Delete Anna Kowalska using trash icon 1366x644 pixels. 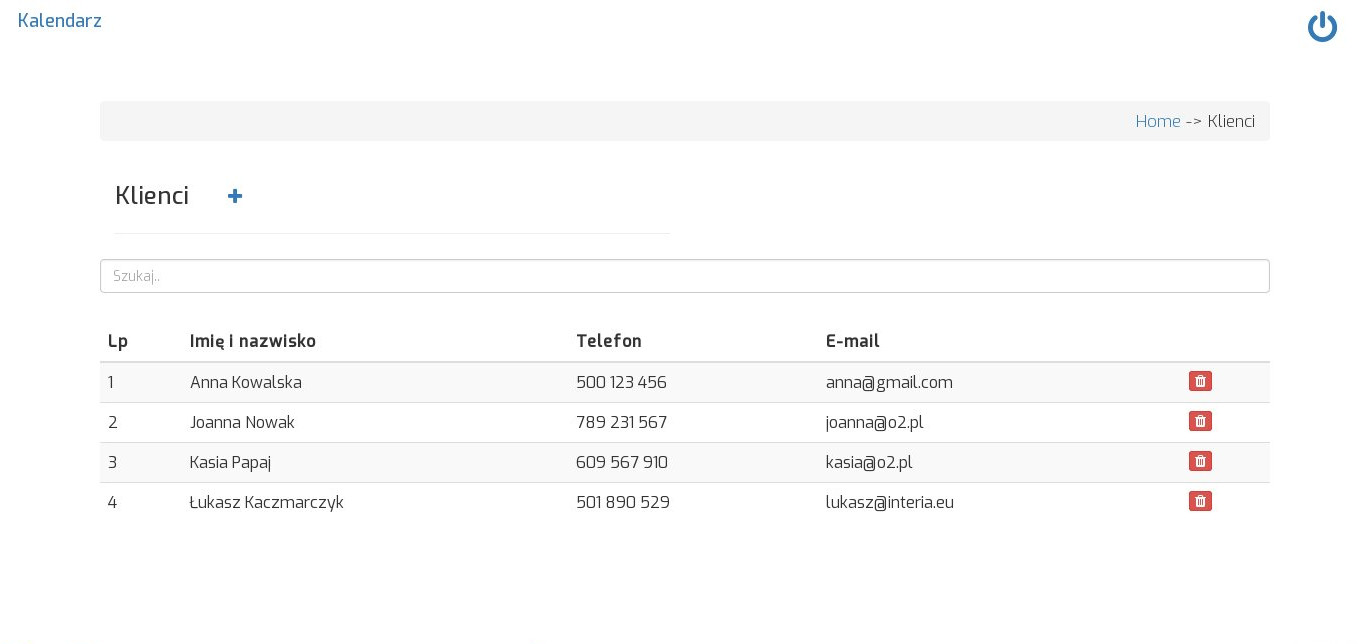point(1200,381)
